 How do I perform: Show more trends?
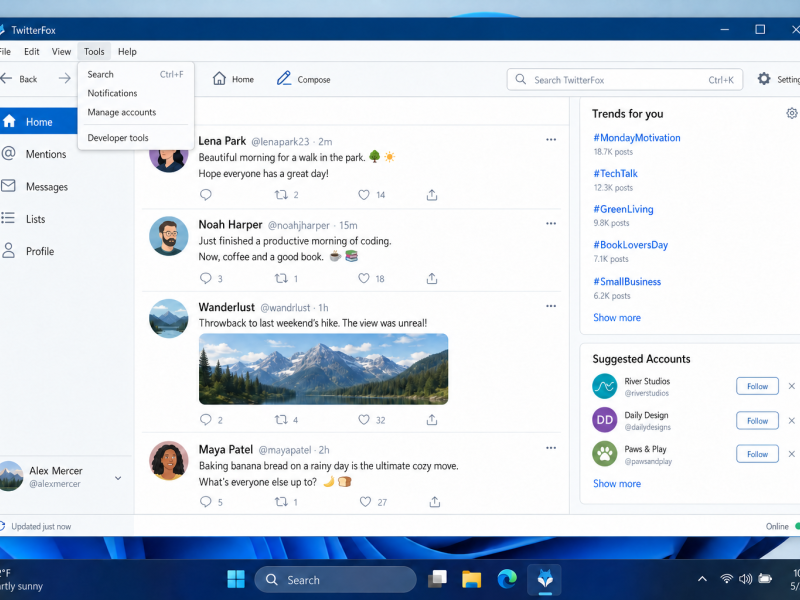click(616, 317)
